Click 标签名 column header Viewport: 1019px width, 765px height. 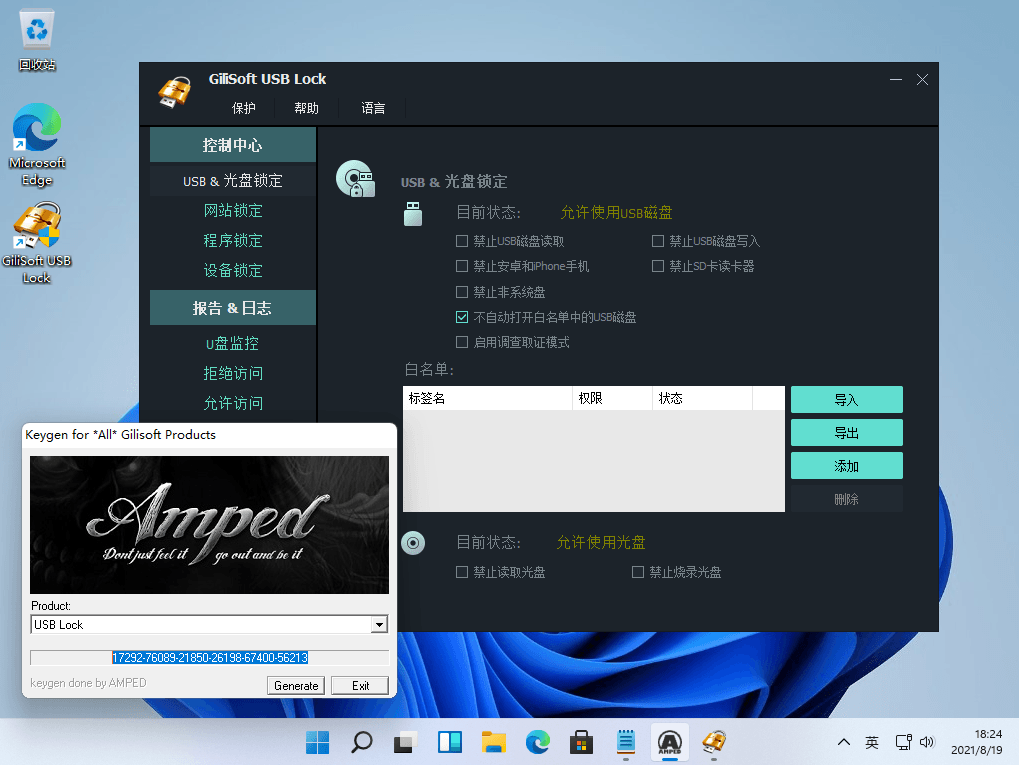[487, 398]
